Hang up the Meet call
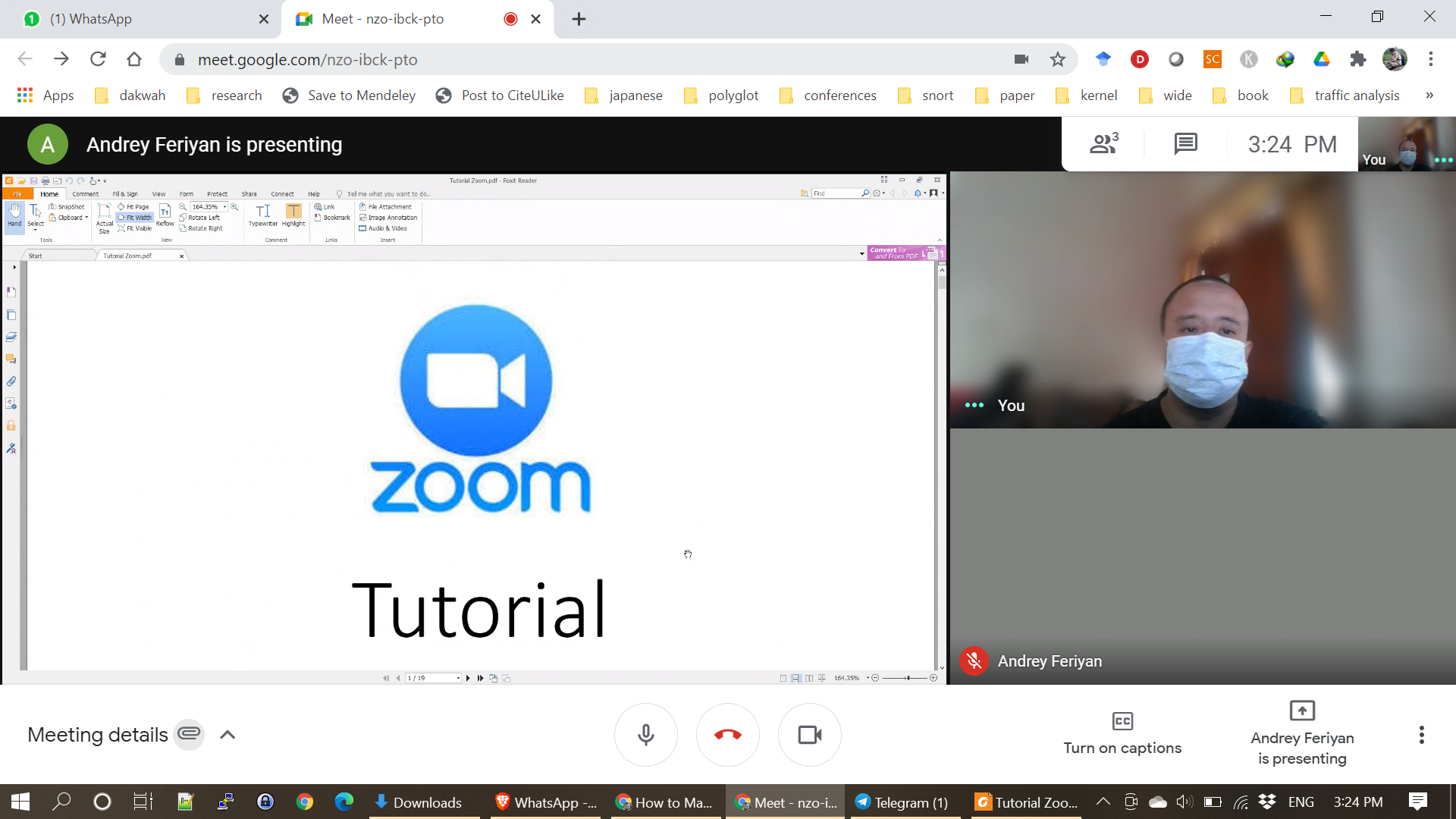This screenshot has width=1456, height=819. 727,735
